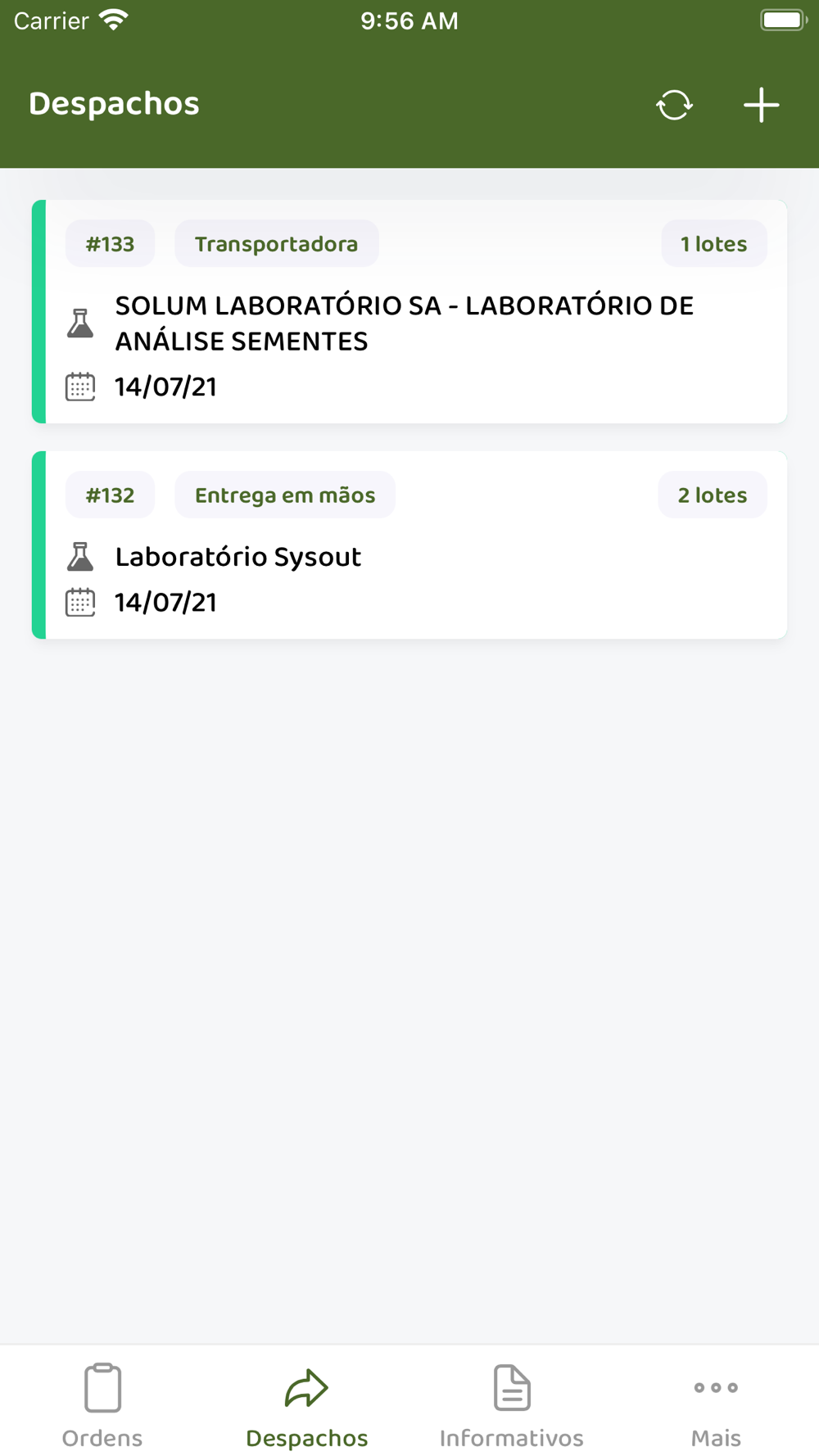Open the Ordens clipboard tab

point(102,1405)
